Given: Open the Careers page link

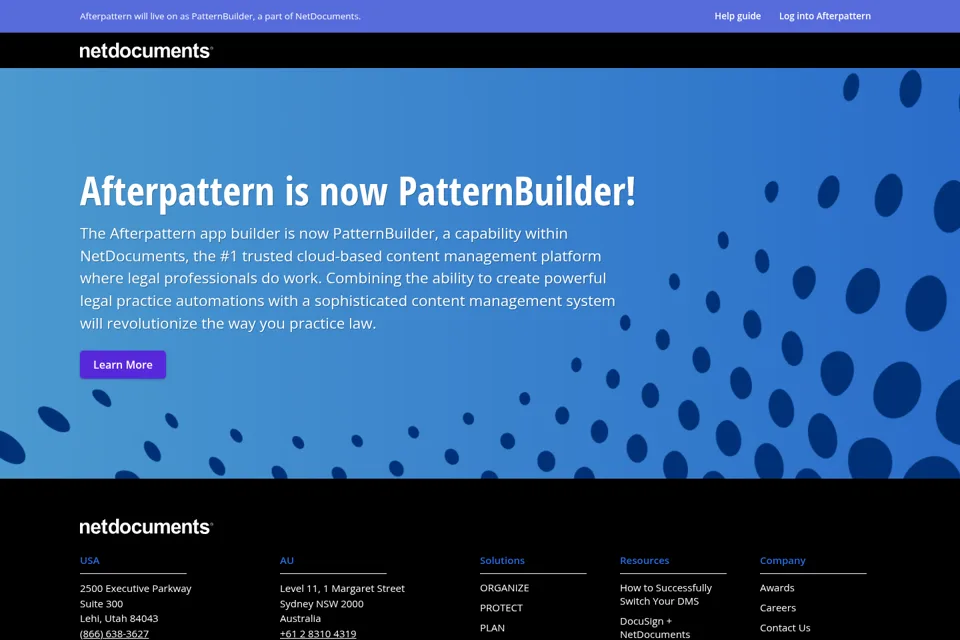Looking at the screenshot, I should pos(778,608).
